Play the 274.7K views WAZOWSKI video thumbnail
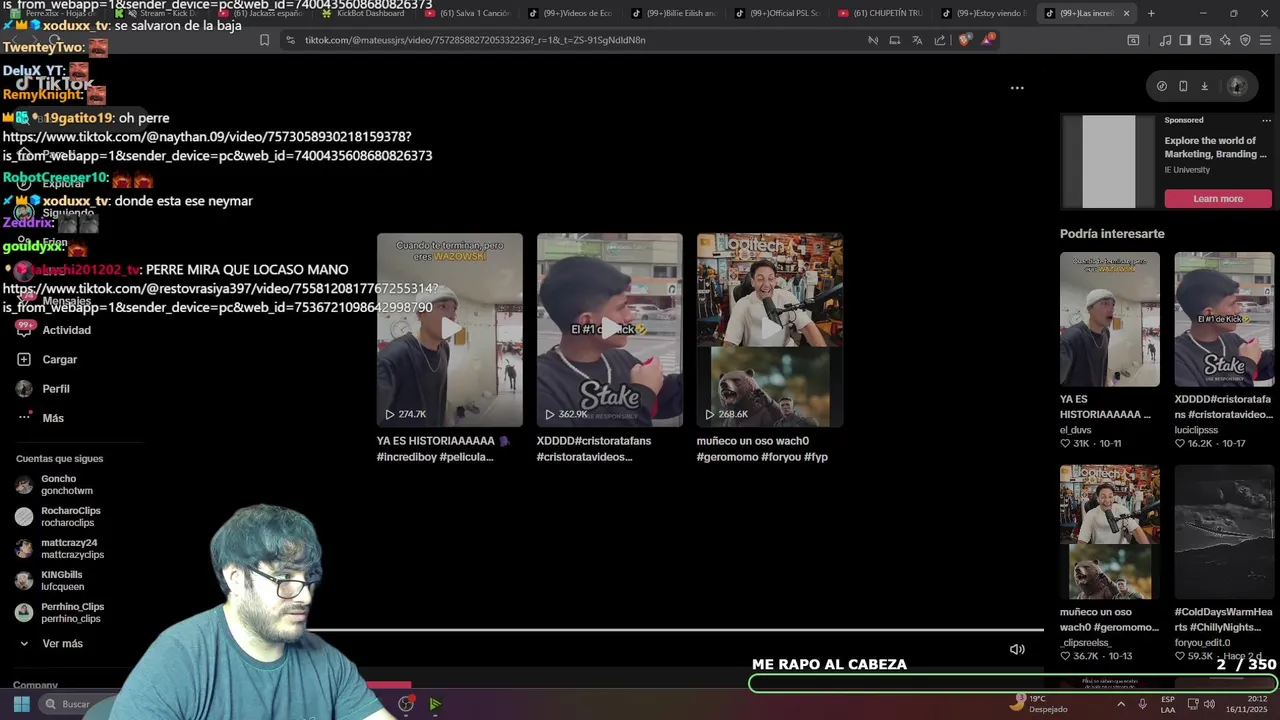This screenshot has width=1280, height=720. pos(449,330)
